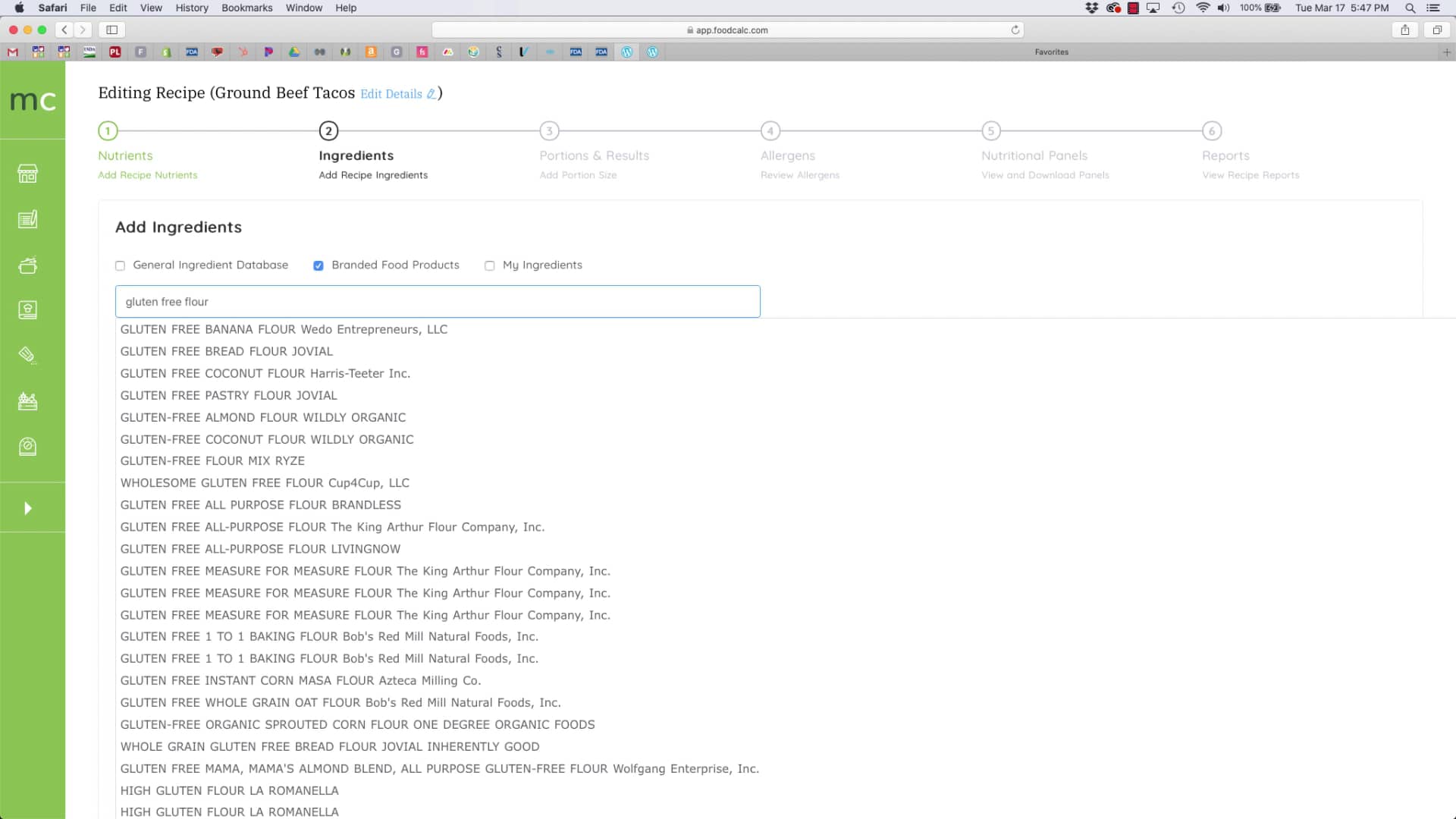The image size is (1456, 819).
Task: Expand the green sidebar with the arrow
Action: coord(28,508)
